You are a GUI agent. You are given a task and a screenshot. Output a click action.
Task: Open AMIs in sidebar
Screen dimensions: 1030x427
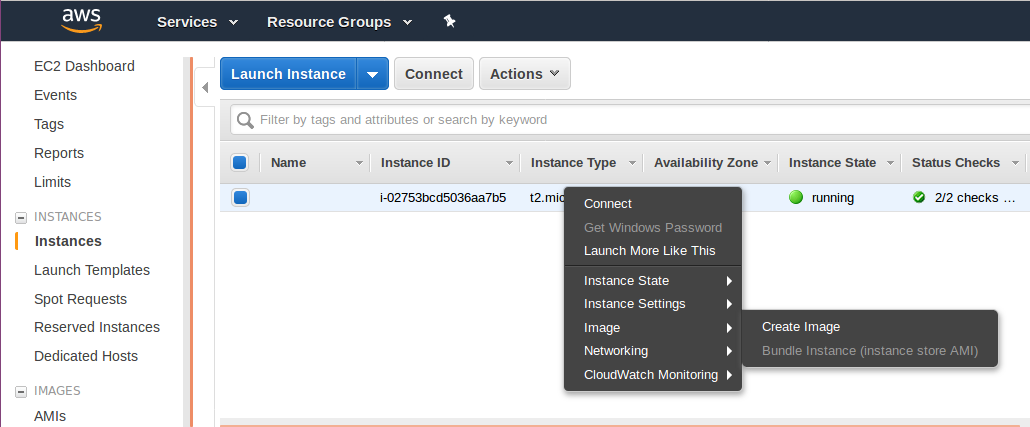click(50, 416)
